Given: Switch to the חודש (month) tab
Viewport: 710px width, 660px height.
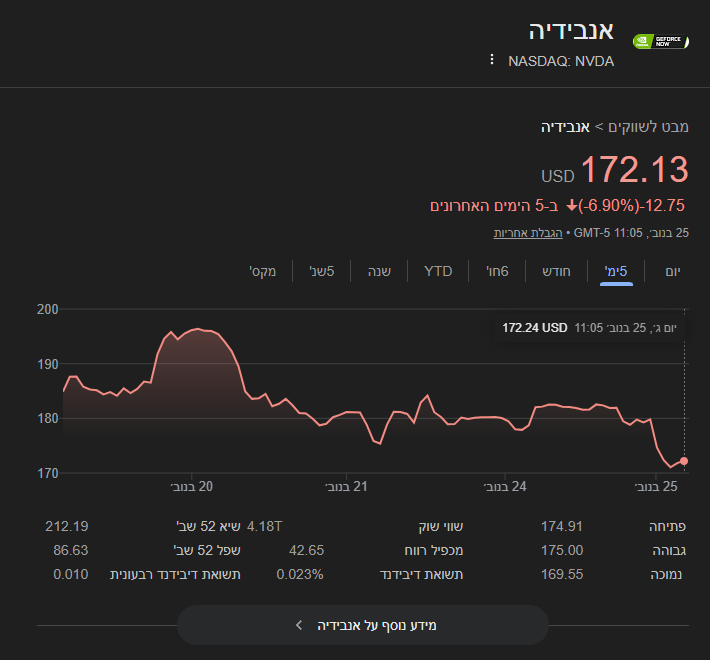Looking at the screenshot, I should 556,271.
